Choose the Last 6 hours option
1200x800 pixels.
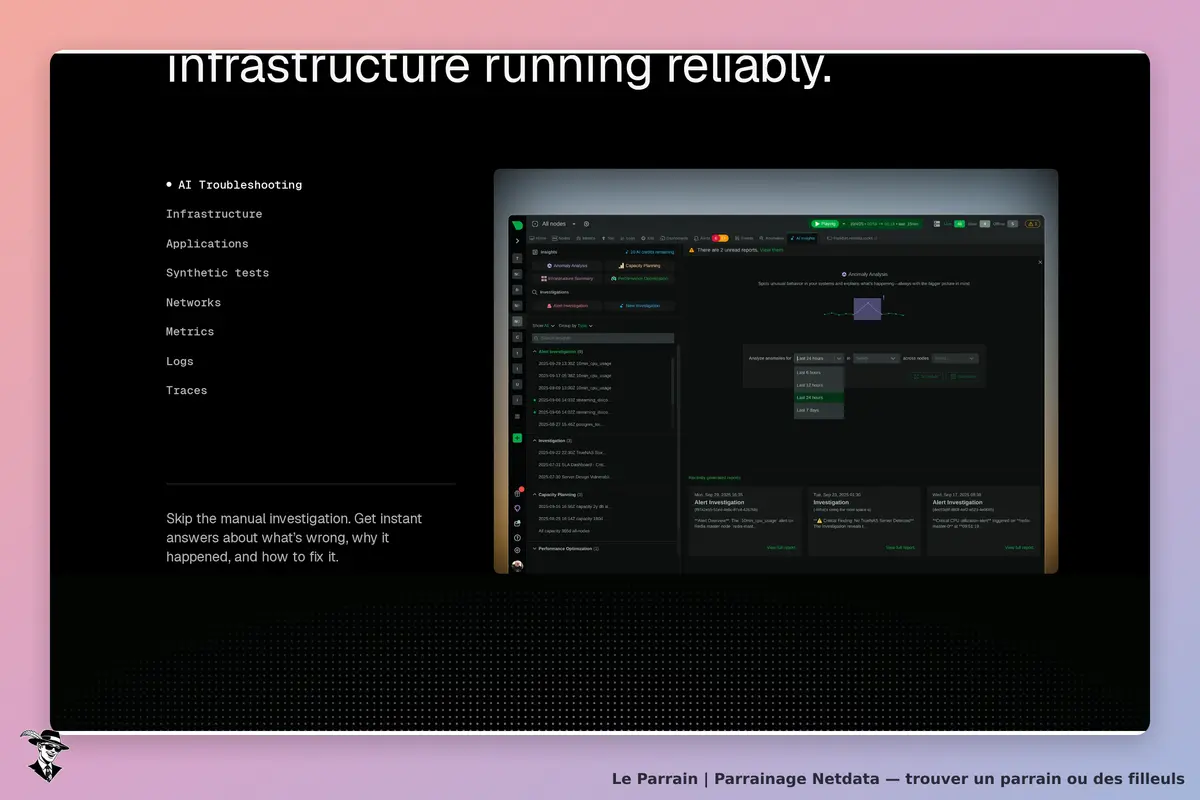[819, 372]
